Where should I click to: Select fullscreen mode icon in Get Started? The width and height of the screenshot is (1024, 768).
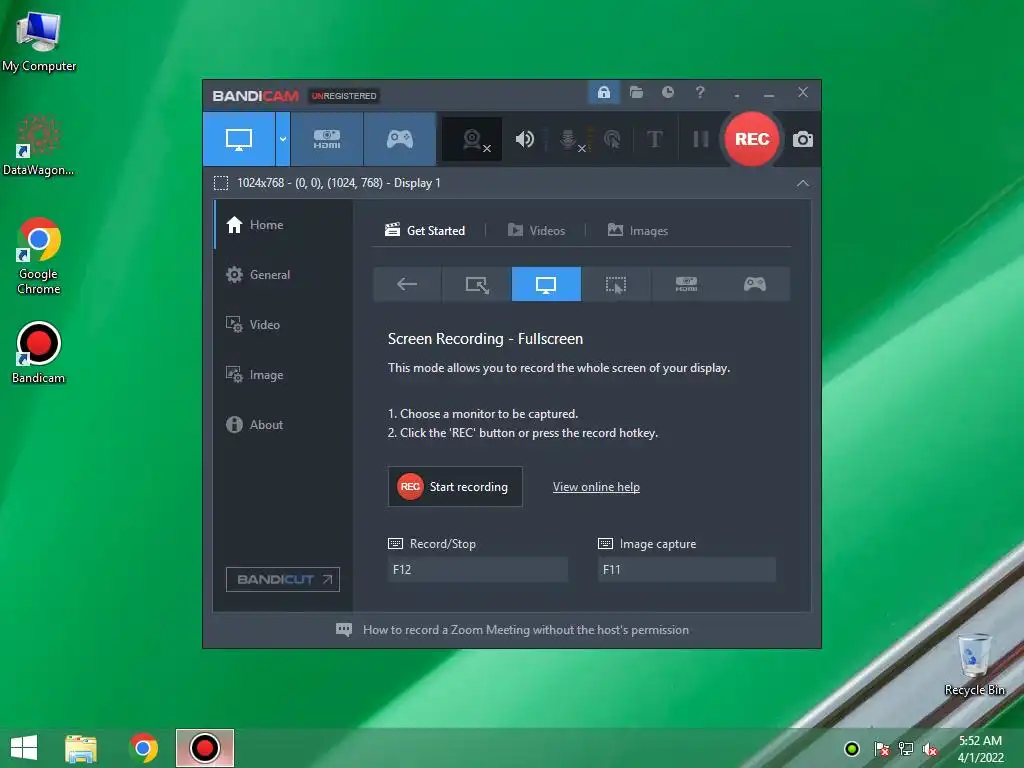(546, 284)
